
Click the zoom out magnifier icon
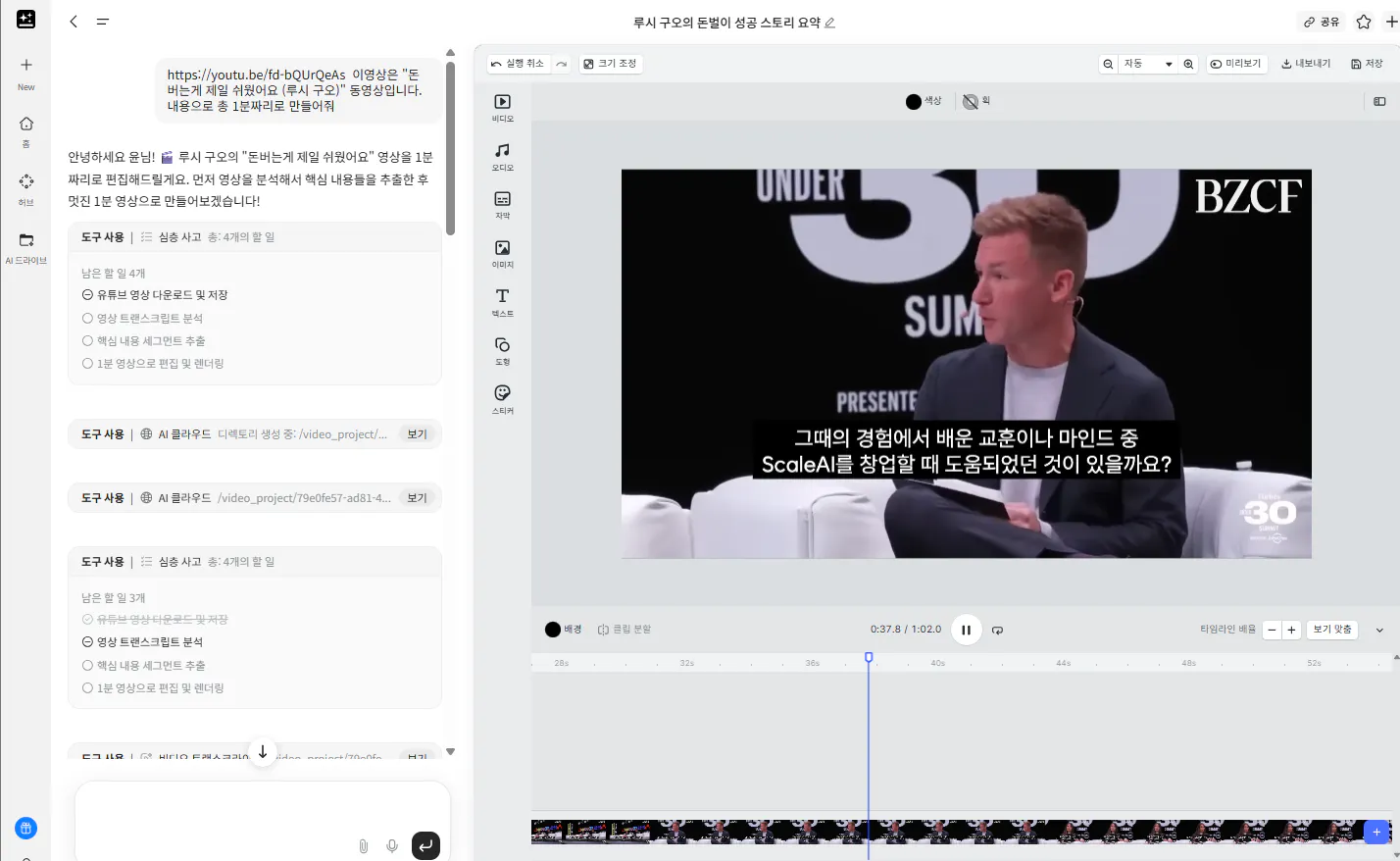click(x=1108, y=64)
